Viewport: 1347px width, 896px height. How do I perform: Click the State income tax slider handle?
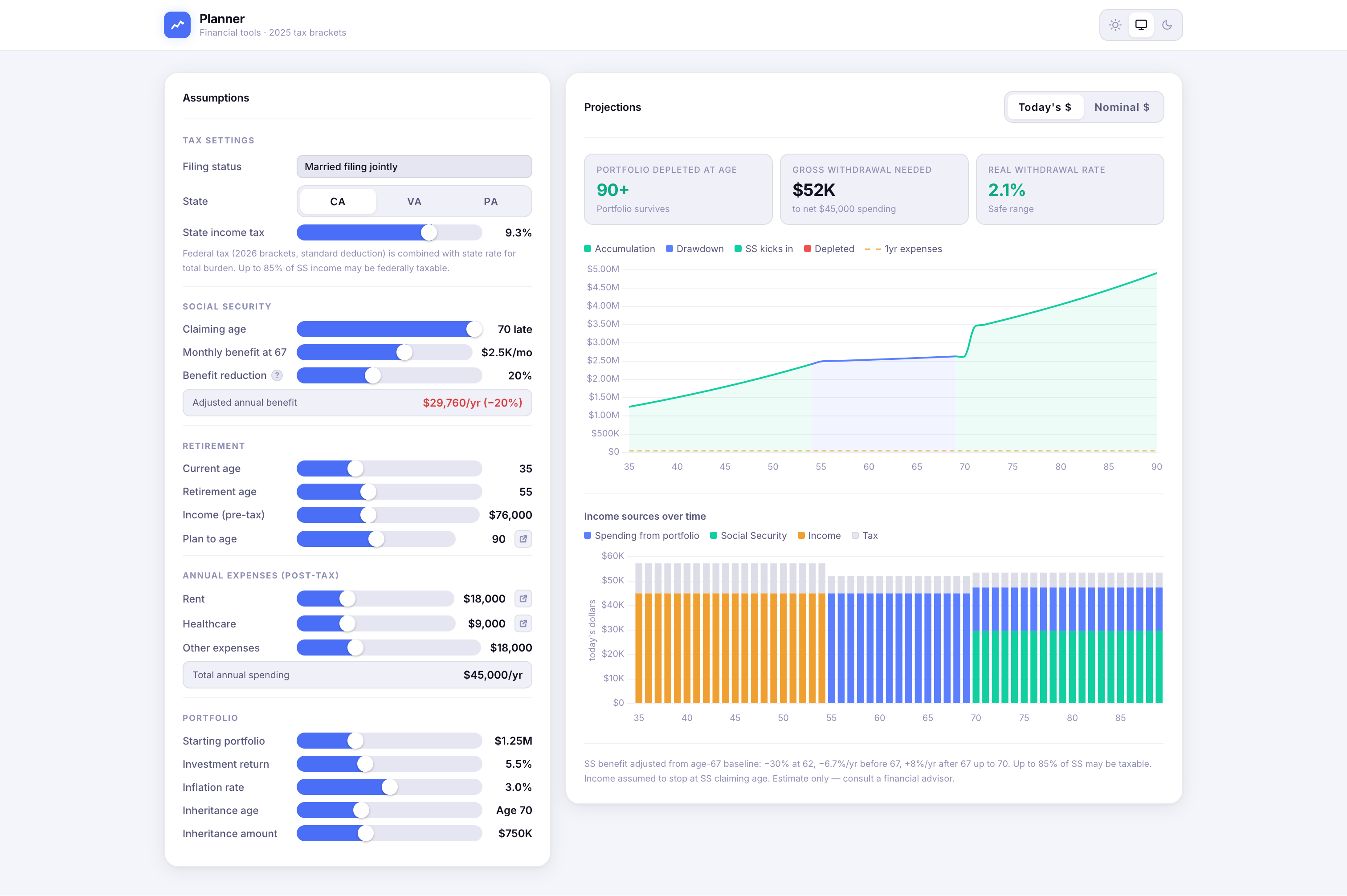(429, 232)
